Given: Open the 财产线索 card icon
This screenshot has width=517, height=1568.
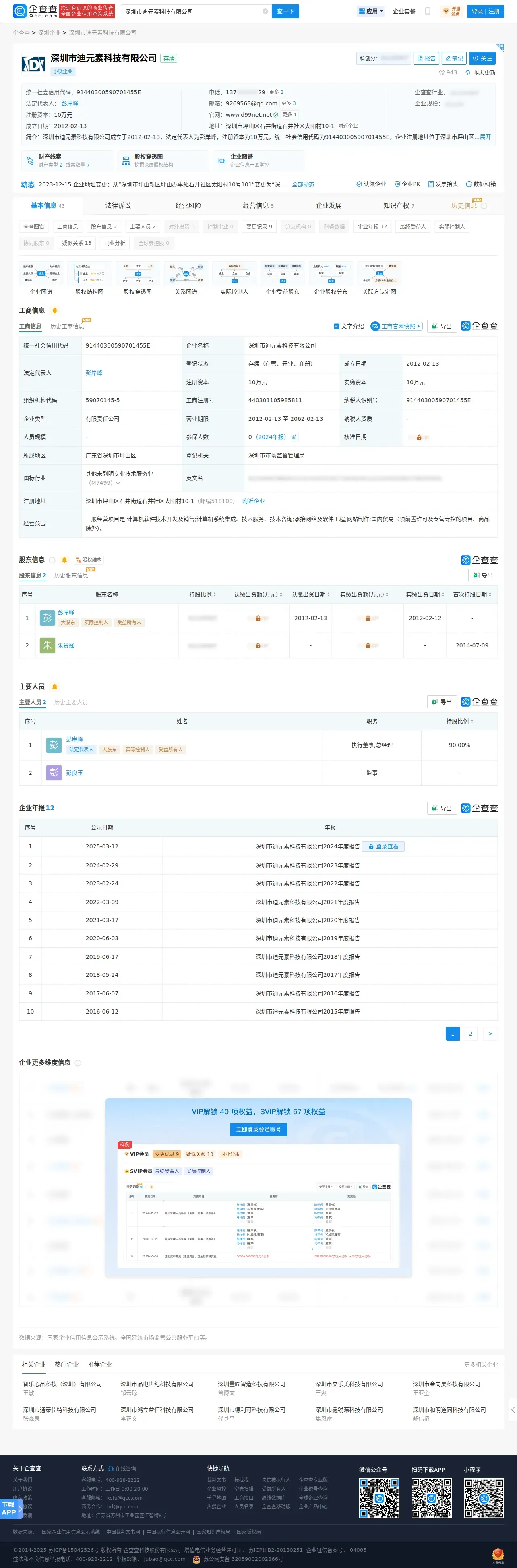Looking at the screenshot, I should [x=30, y=161].
